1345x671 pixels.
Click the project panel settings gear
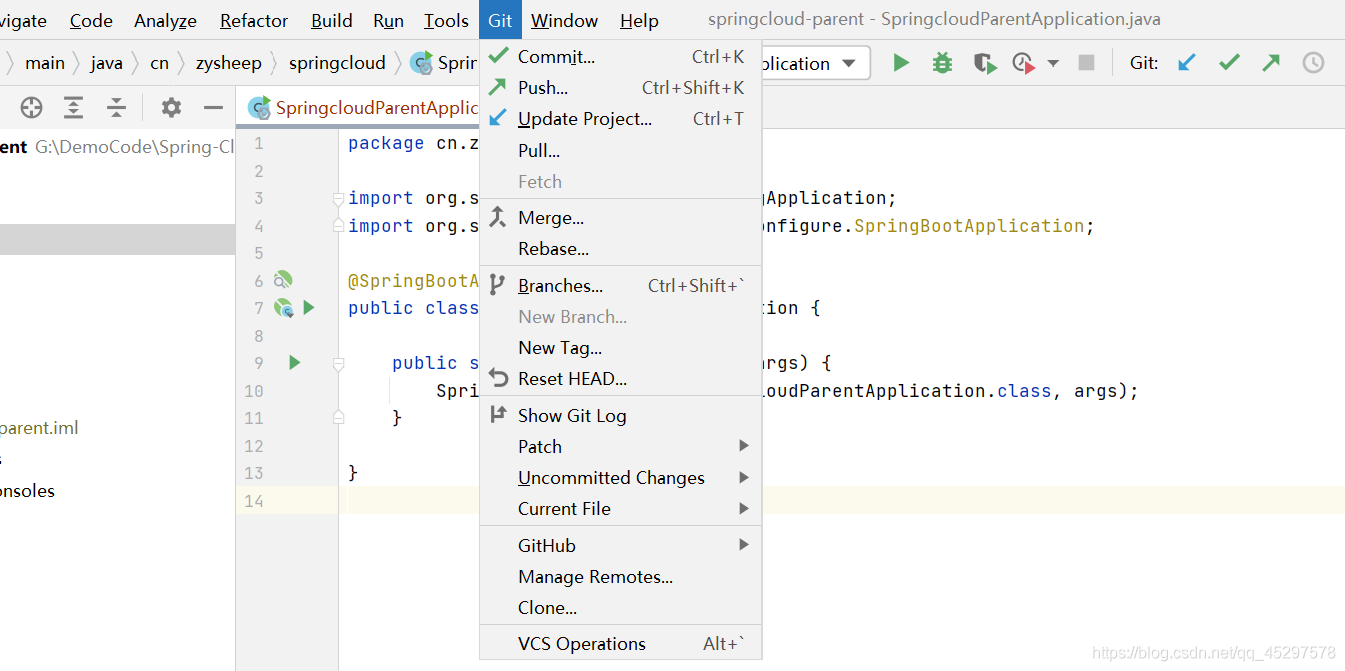click(172, 108)
